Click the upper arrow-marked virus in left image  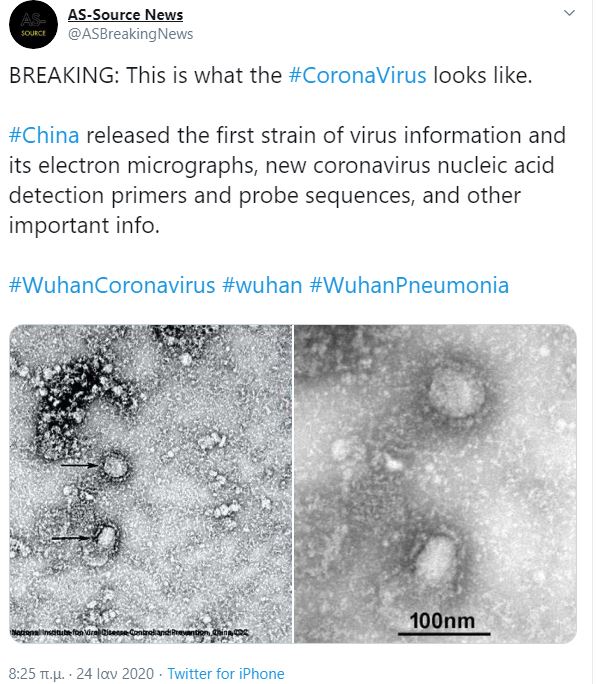115,466
